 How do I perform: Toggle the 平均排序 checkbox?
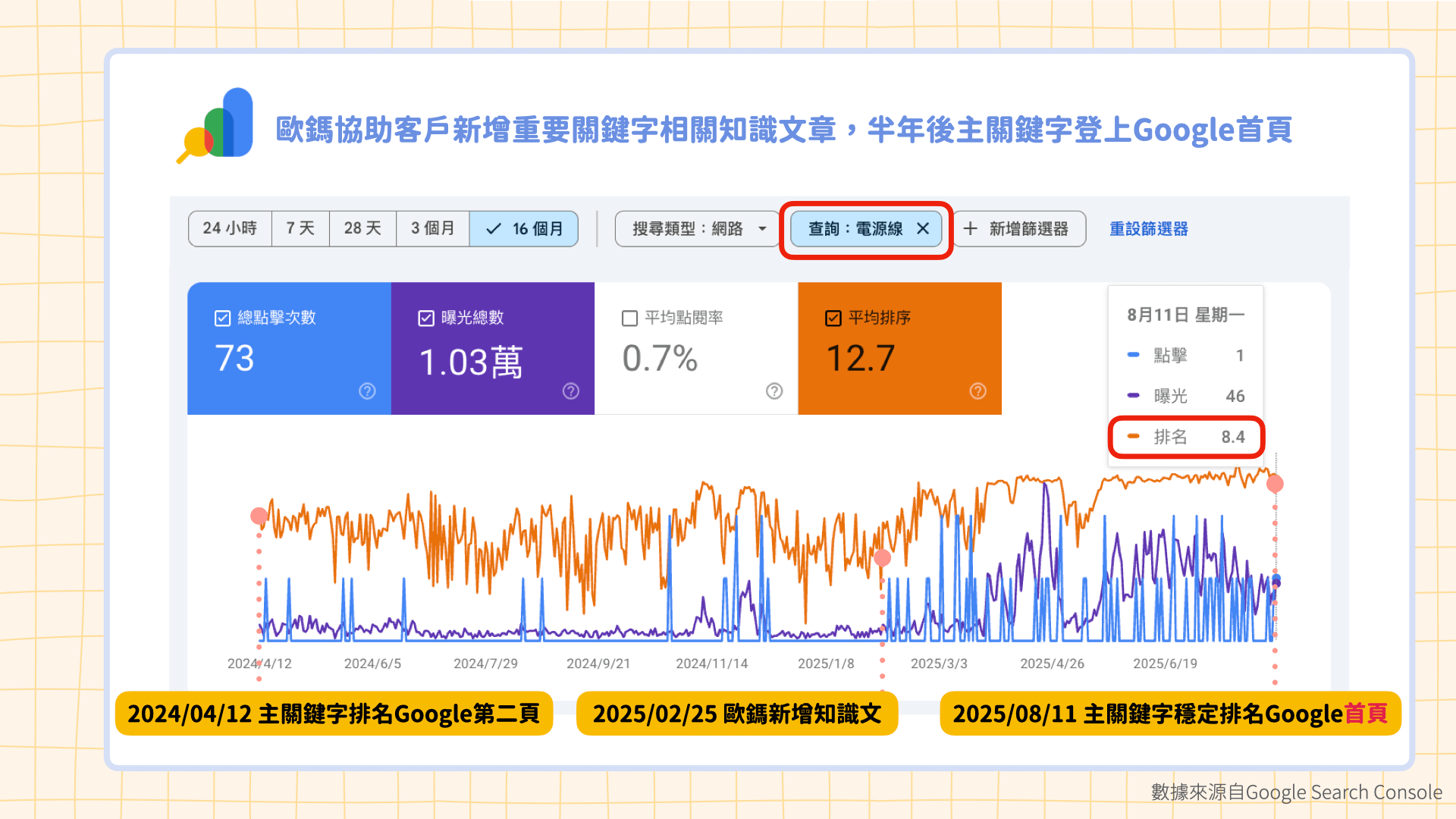(833, 318)
